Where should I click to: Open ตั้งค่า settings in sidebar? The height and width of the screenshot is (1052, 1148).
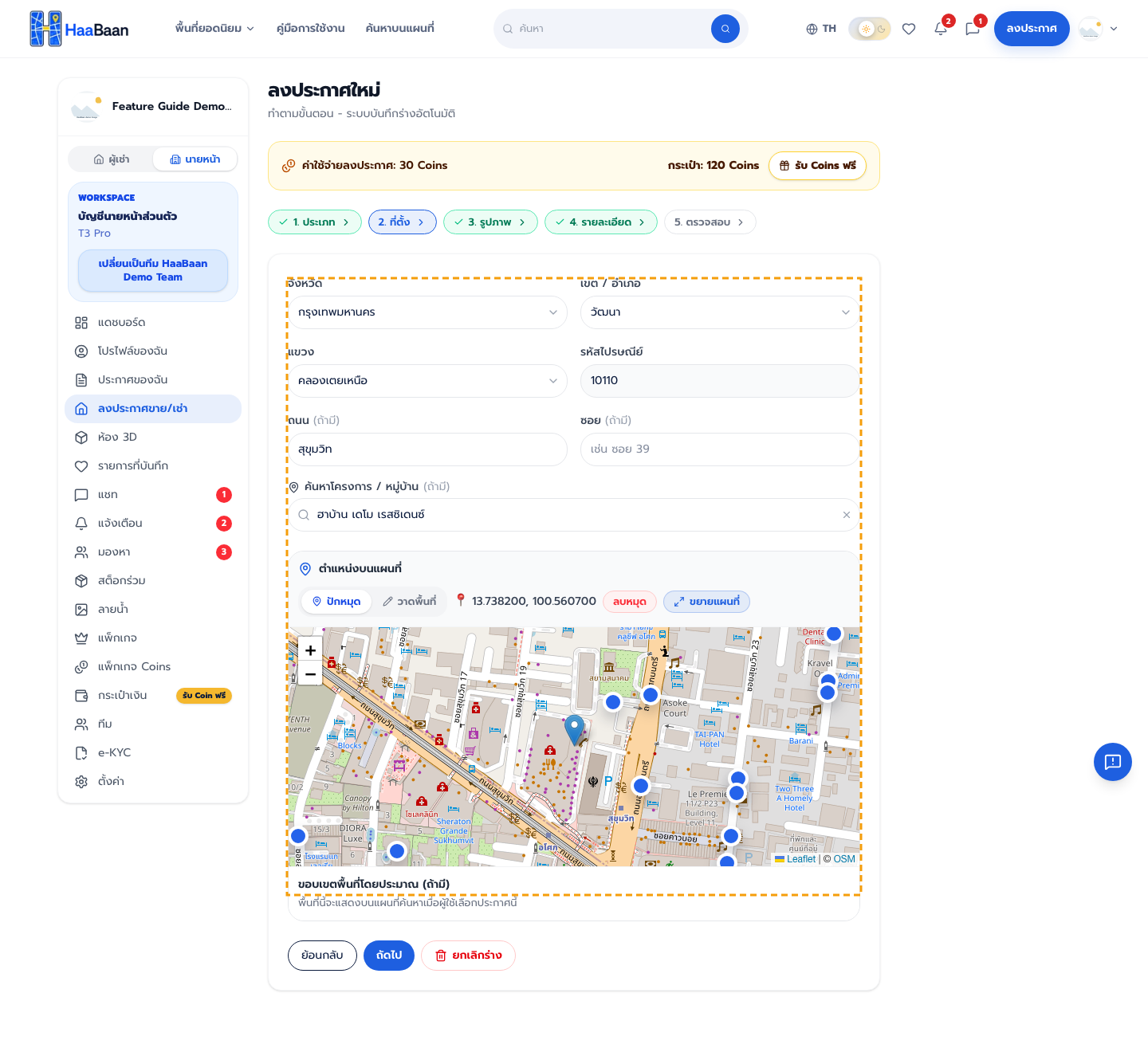pyautogui.click(x=153, y=782)
